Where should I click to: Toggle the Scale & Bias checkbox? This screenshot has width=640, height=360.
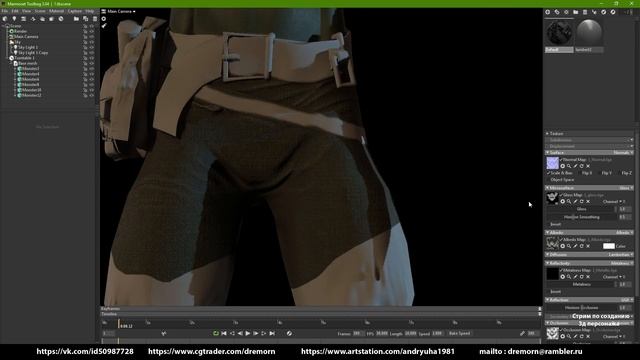(548, 173)
